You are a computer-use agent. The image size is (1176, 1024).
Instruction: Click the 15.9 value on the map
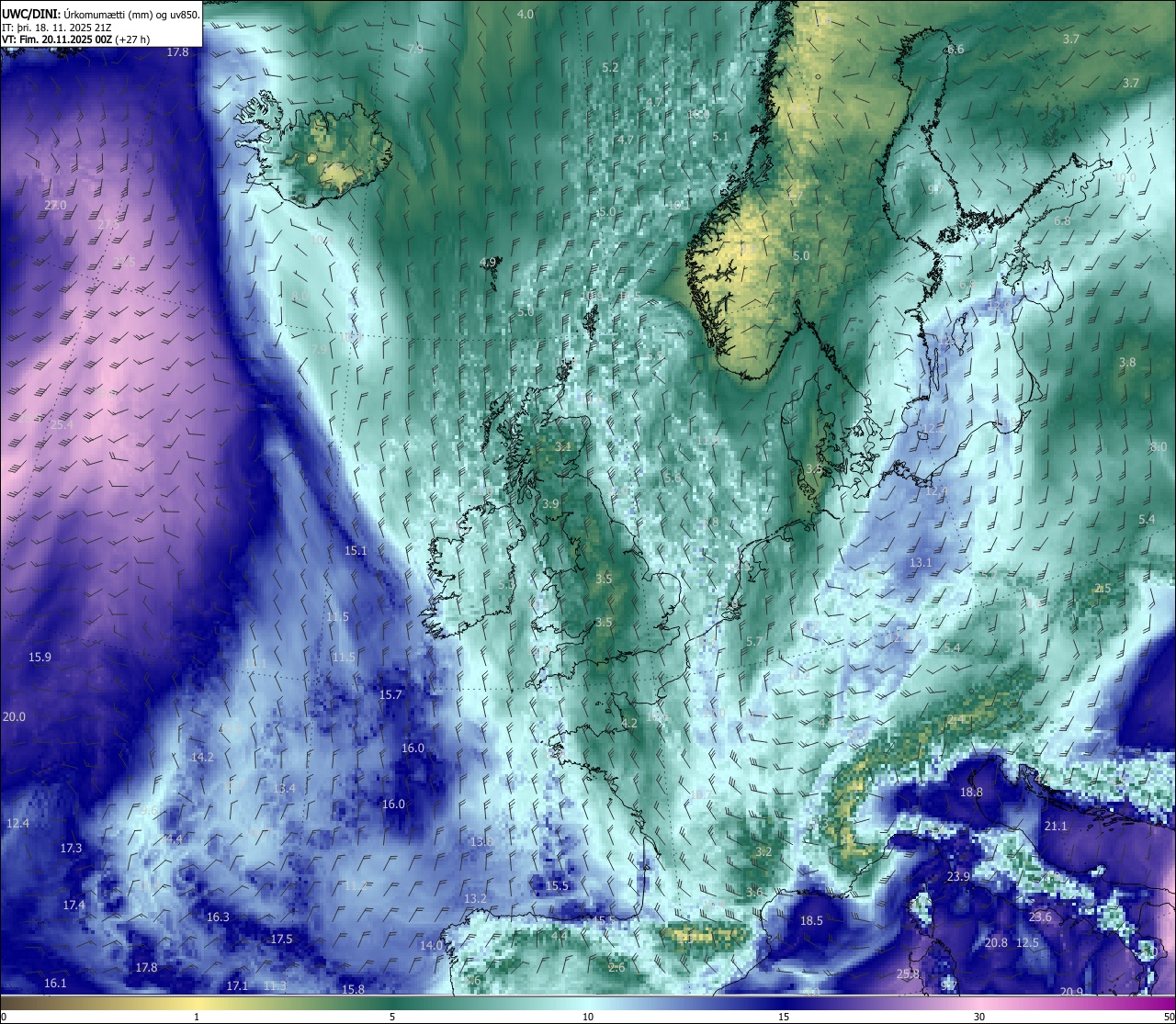[x=40, y=657]
